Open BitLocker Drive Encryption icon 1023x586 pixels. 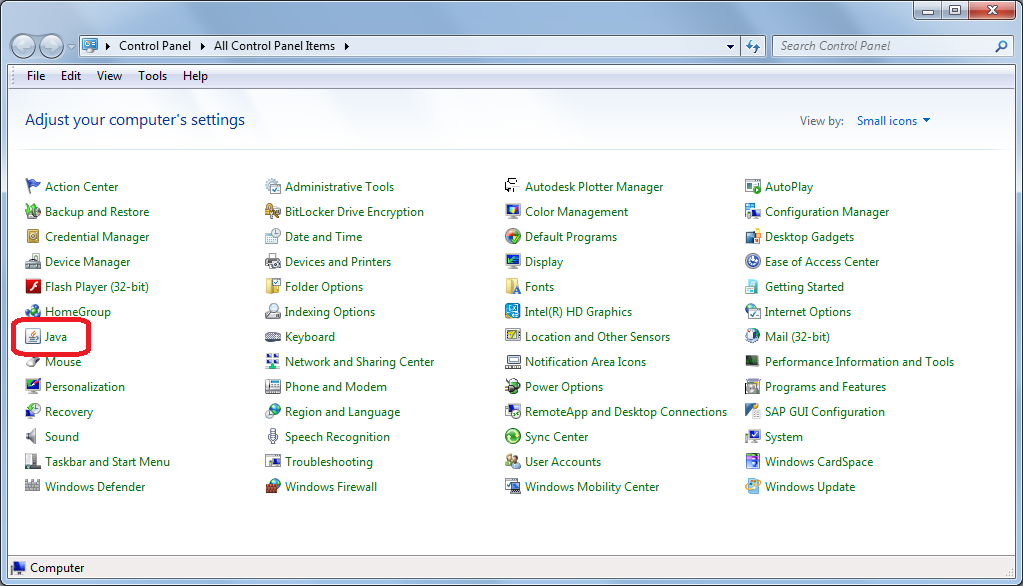273,211
